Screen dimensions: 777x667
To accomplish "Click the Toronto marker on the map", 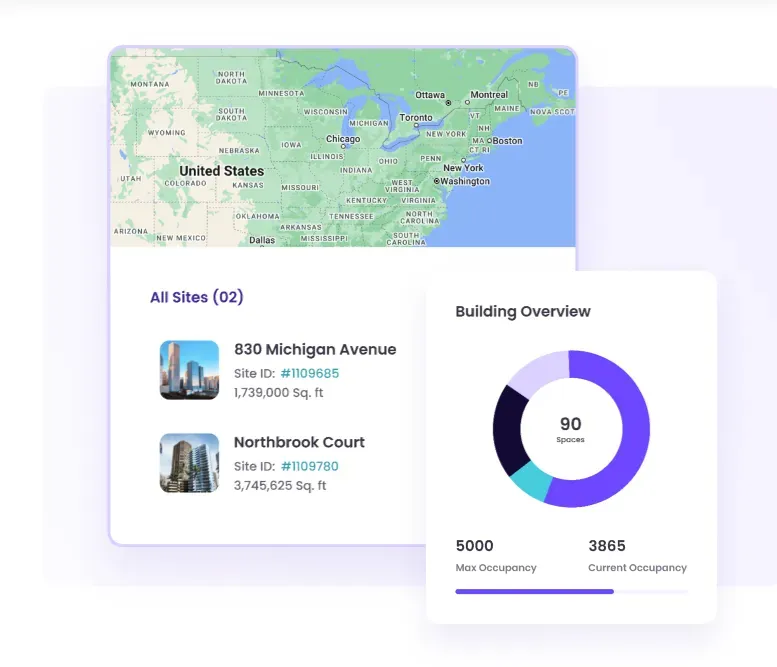I will click(x=416, y=123).
